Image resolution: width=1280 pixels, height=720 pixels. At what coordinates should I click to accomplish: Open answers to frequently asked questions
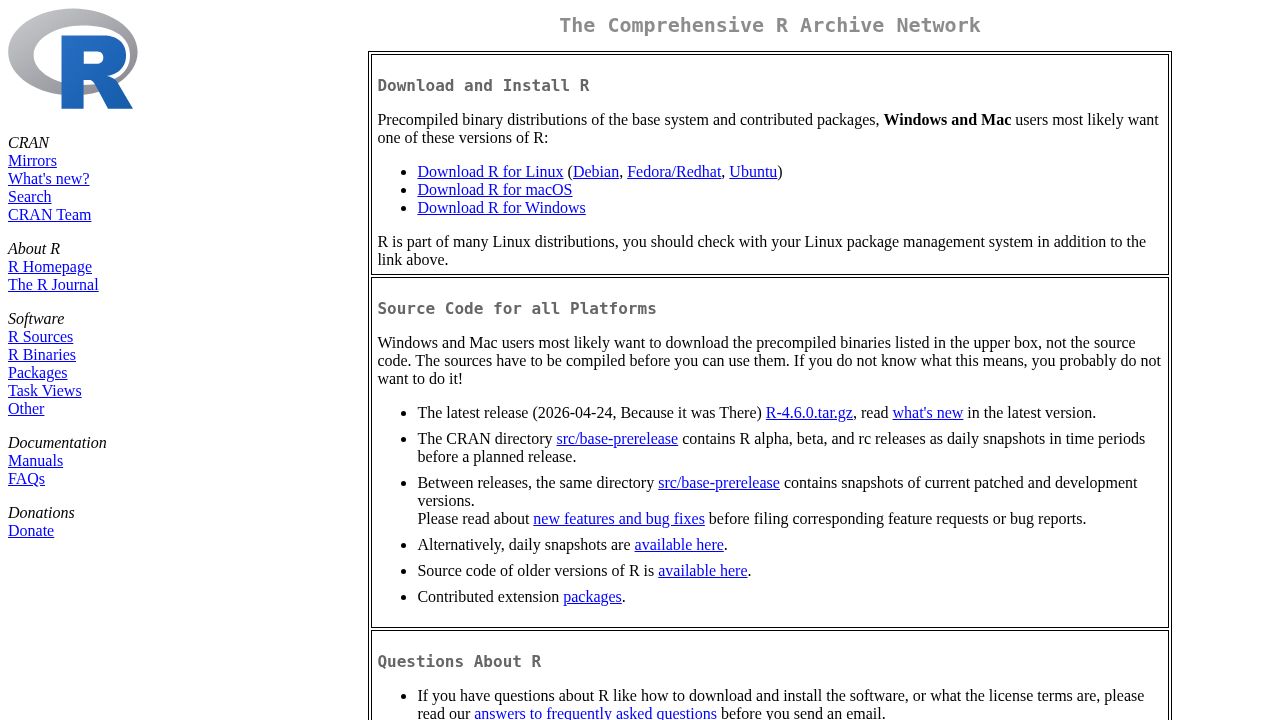[x=595, y=713]
